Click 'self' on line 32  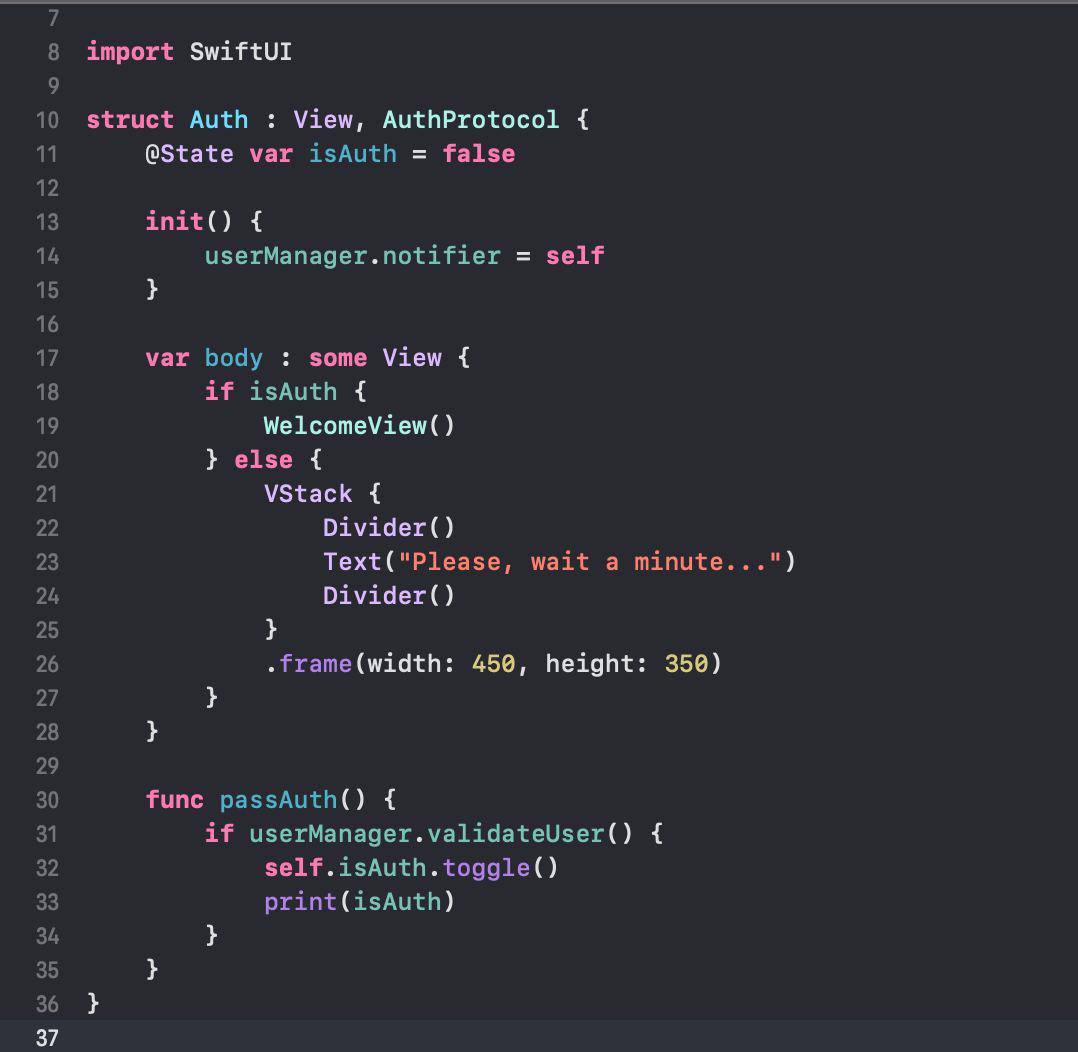pyautogui.click(x=293, y=868)
